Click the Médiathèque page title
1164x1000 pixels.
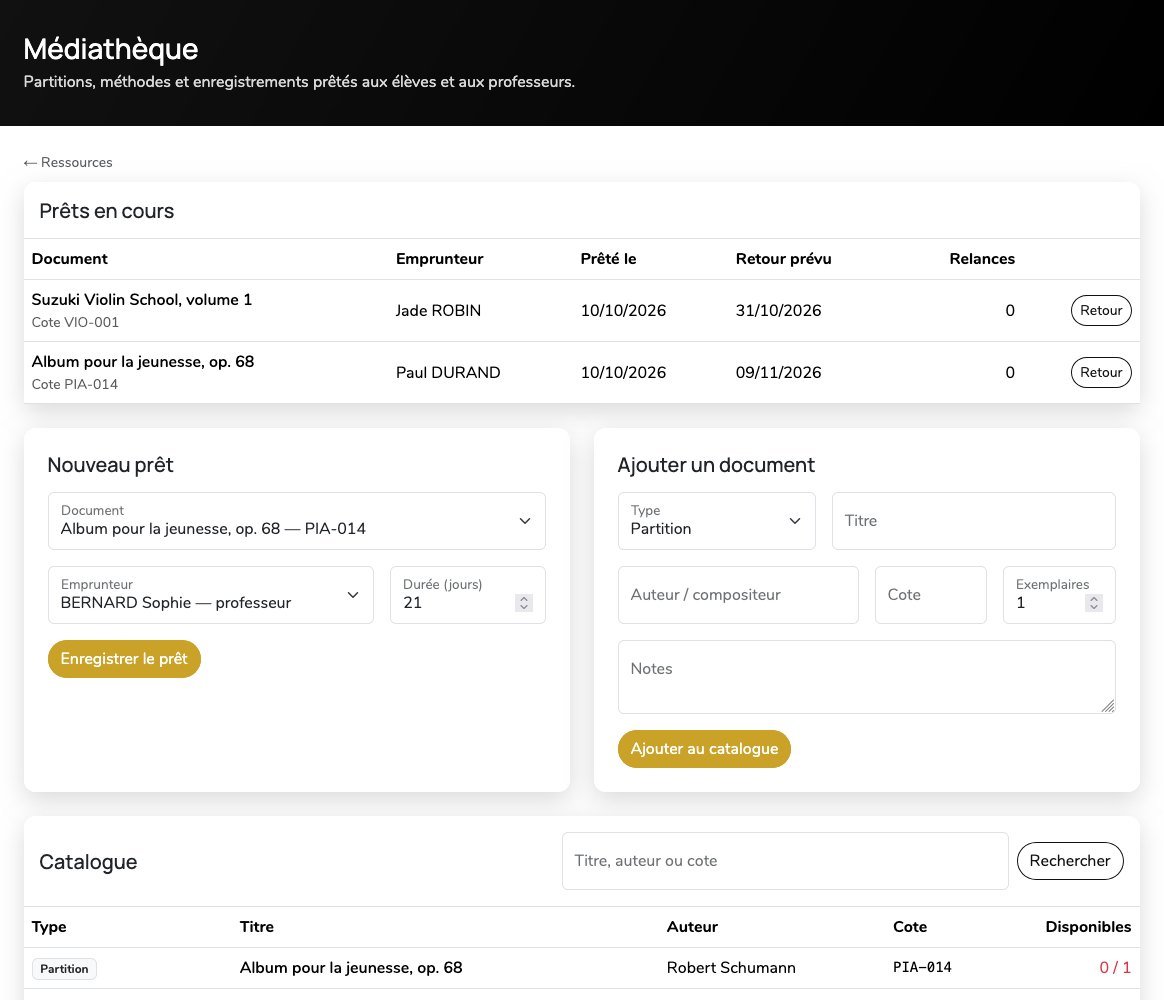tap(111, 49)
